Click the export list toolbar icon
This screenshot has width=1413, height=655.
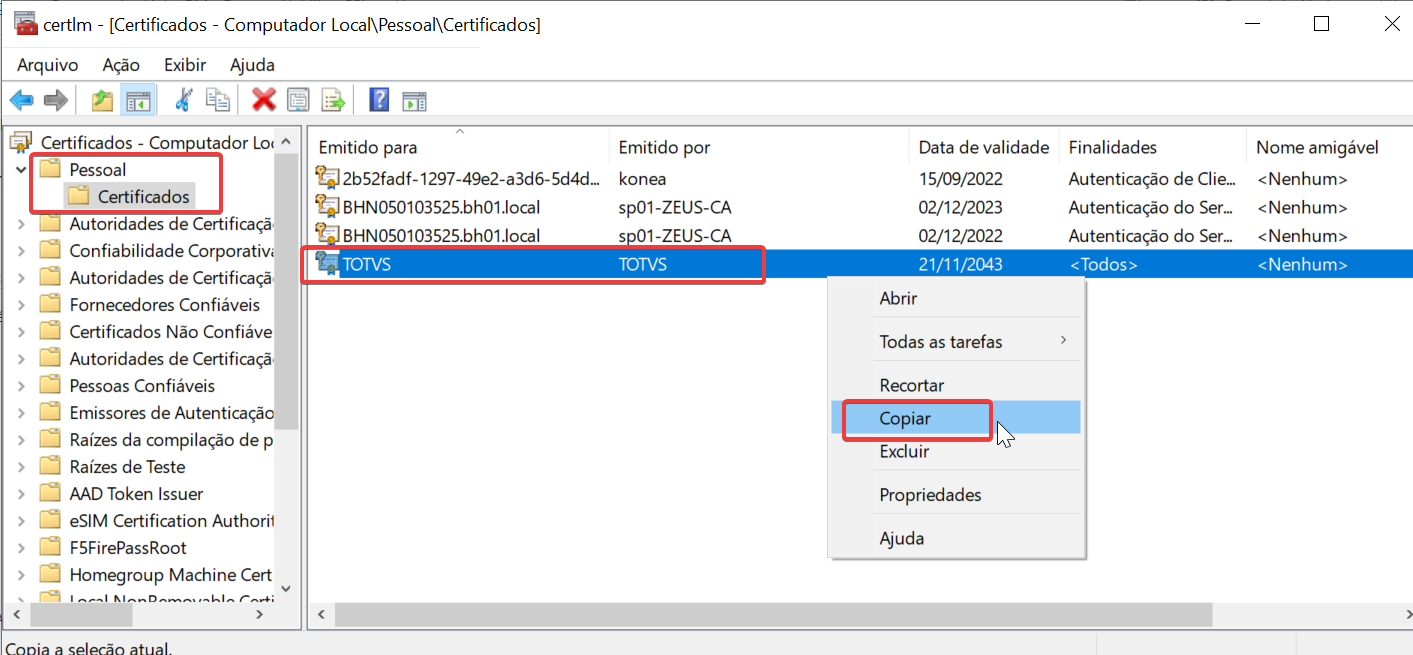click(x=333, y=100)
